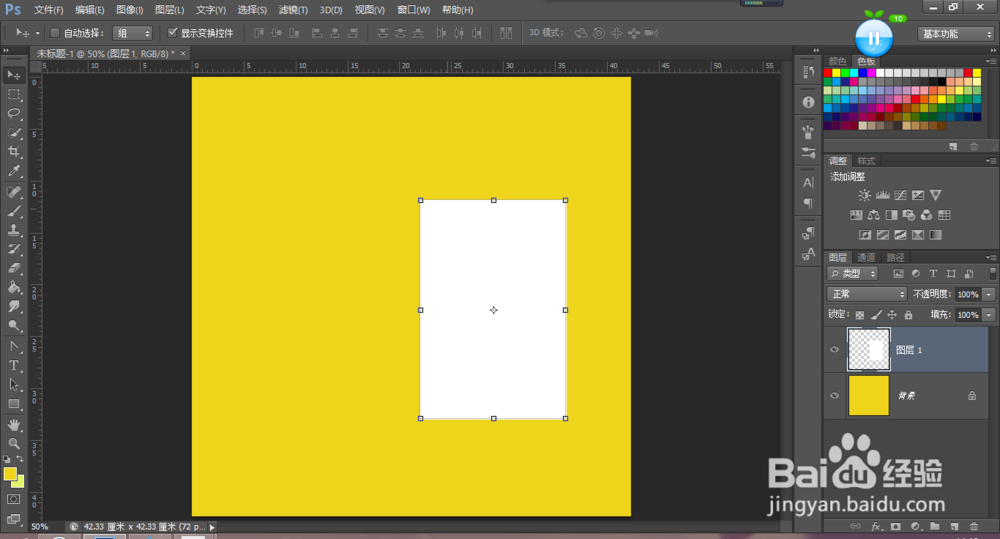Select the Move tool in toolbox
1000x539 pixels.
click(x=13, y=75)
